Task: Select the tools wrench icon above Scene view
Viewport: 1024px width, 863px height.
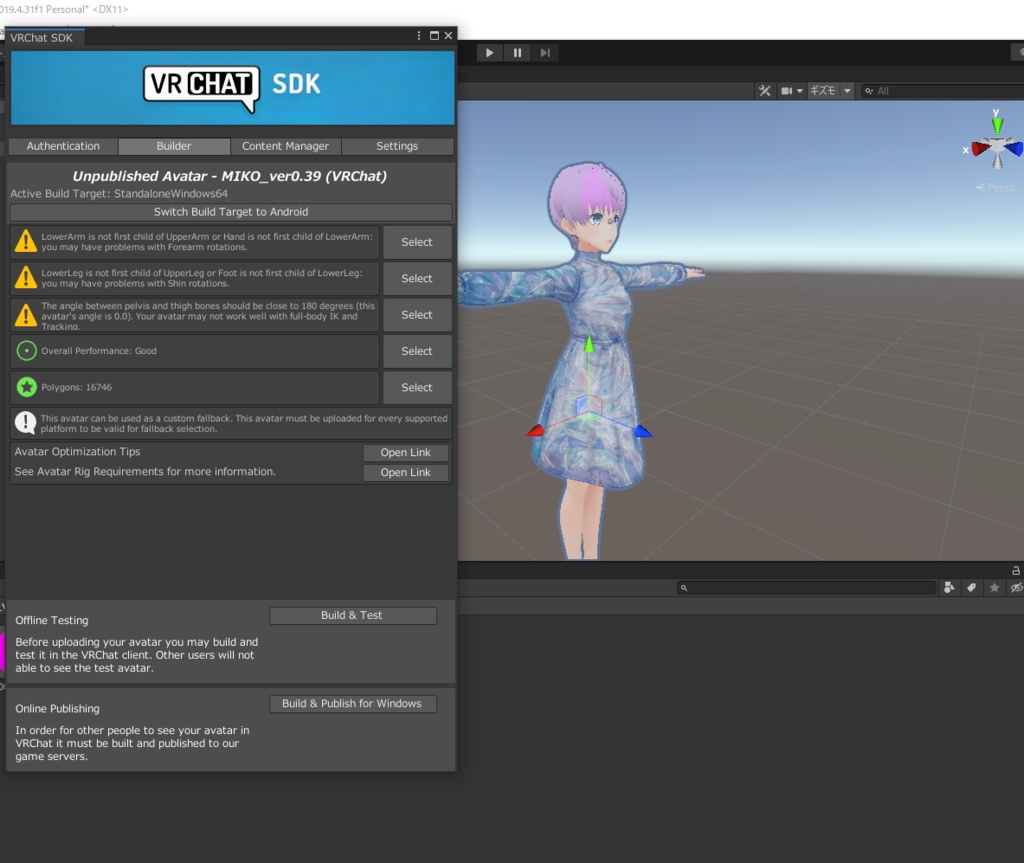Action: coord(764,90)
